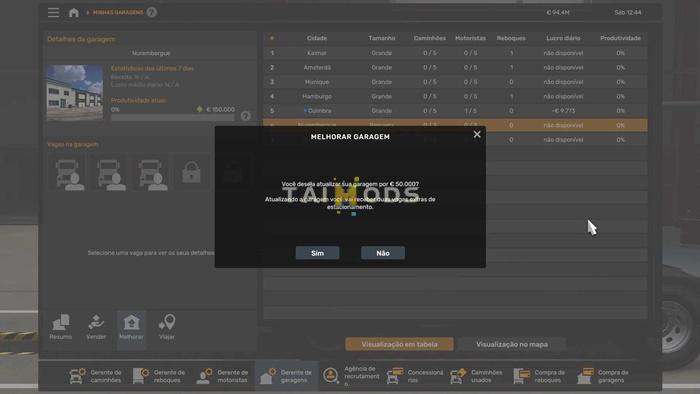Image resolution: width=700 pixels, height=394 pixels.
Task: Sort by Caminhões column header
Action: coord(429,38)
